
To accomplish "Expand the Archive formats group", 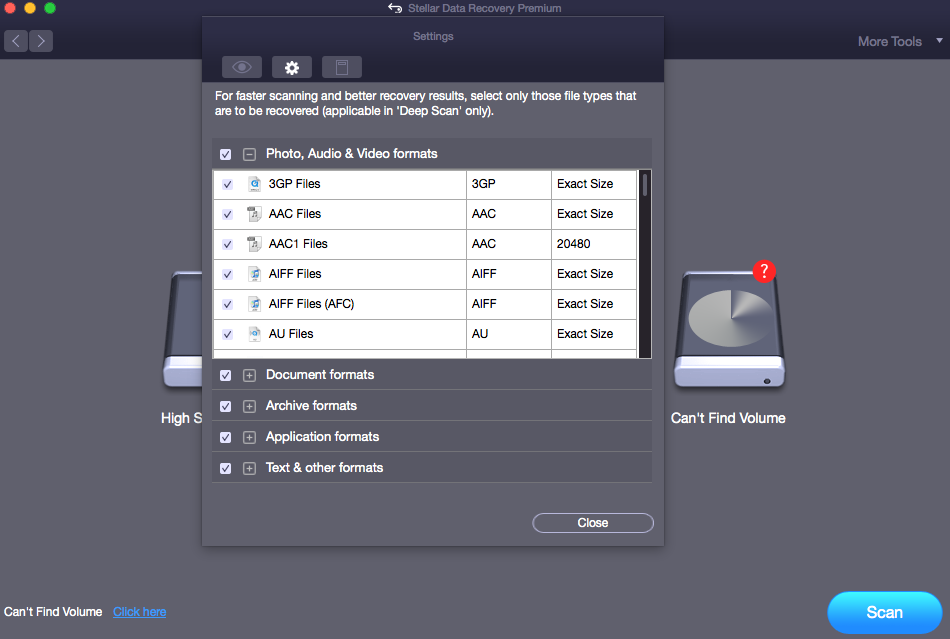I will [249, 406].
